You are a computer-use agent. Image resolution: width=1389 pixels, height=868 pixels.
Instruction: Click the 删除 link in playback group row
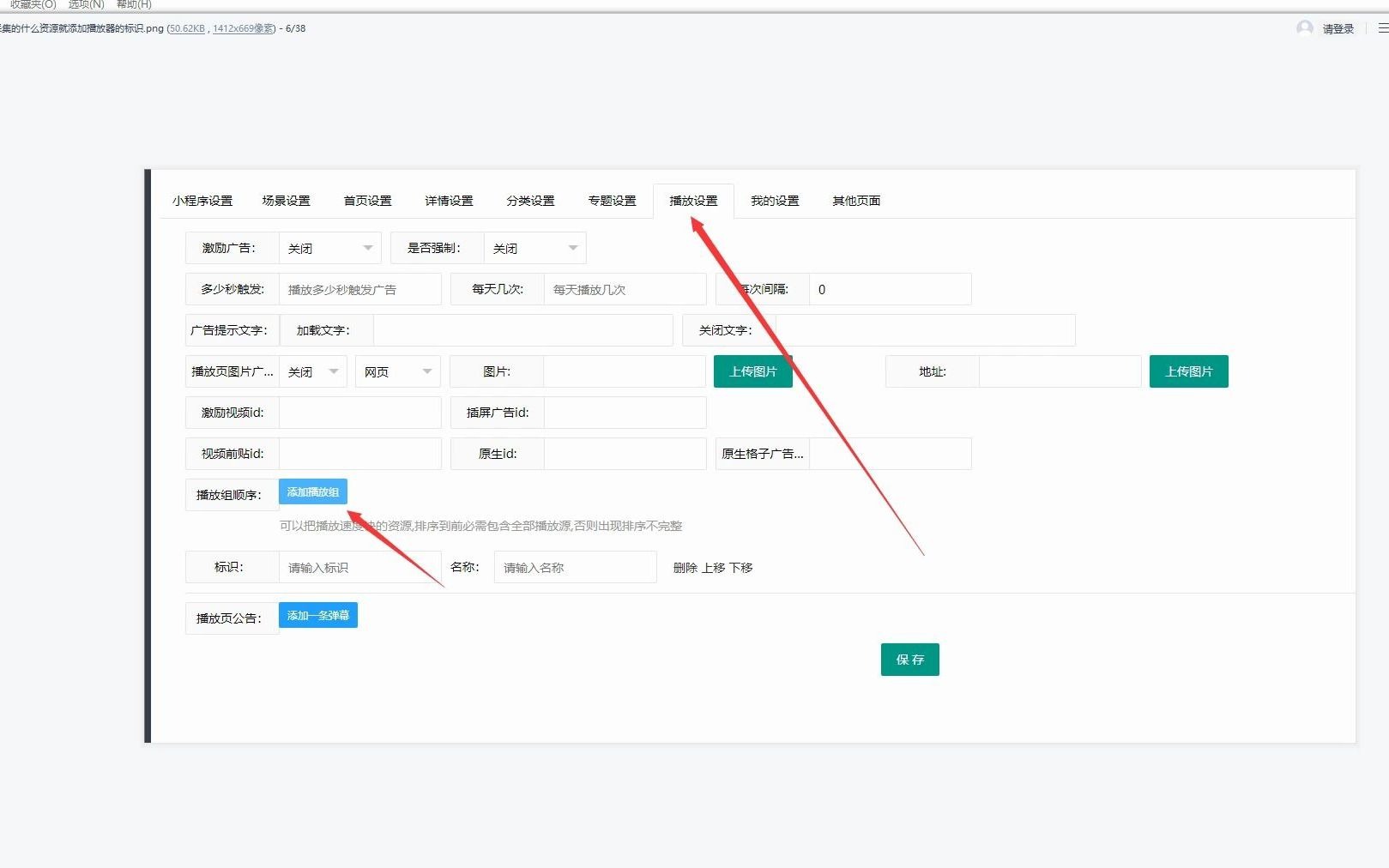[685, 568]
